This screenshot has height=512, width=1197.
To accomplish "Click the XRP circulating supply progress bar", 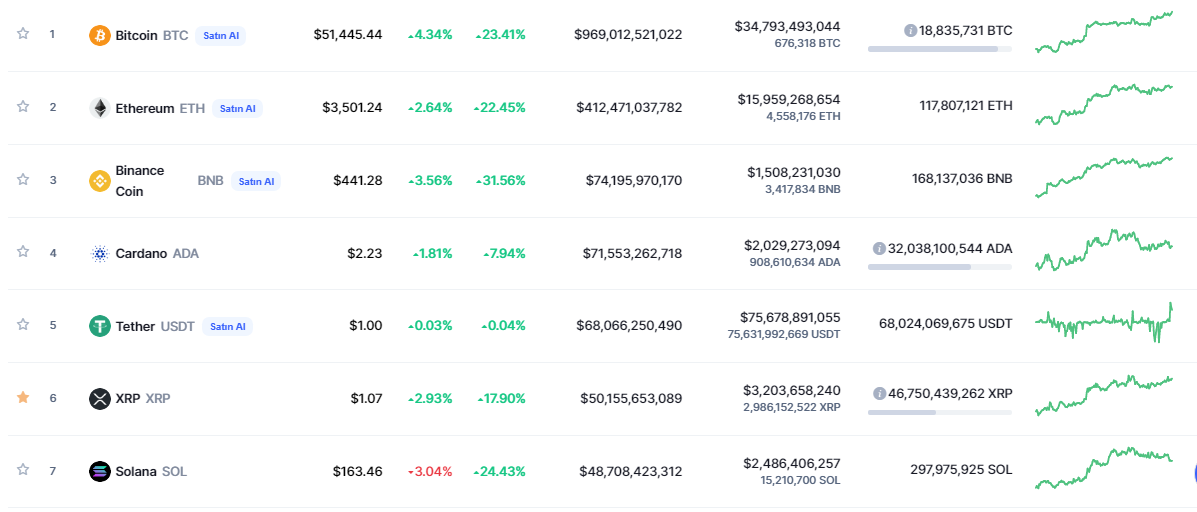I will point(939,412).
